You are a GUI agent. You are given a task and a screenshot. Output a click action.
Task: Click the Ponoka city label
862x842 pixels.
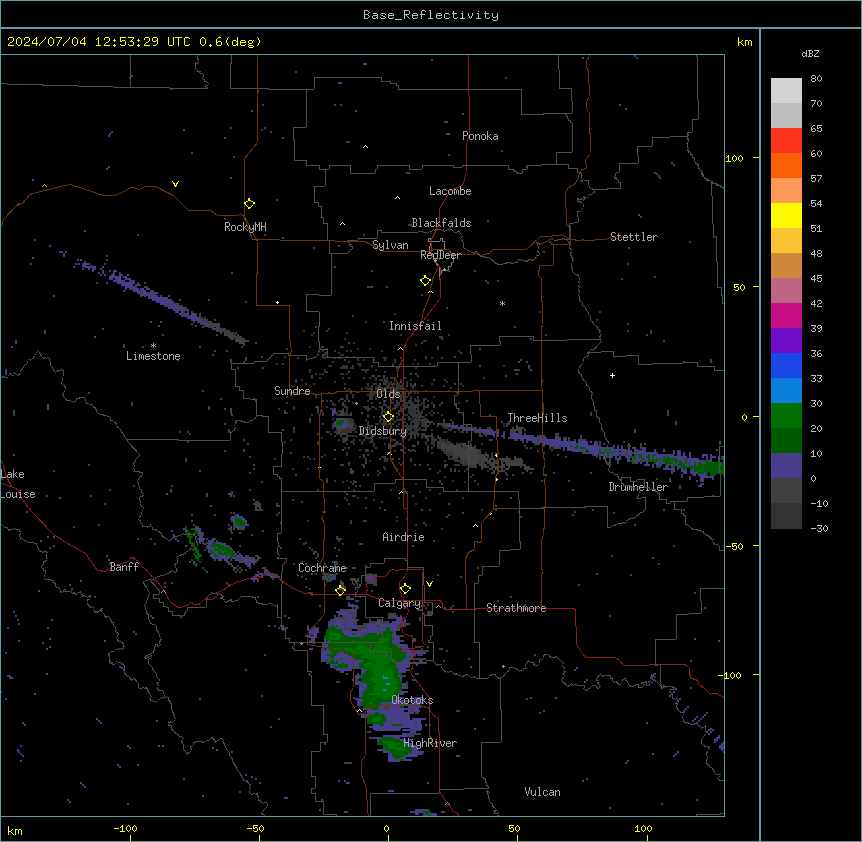(480, 136)
